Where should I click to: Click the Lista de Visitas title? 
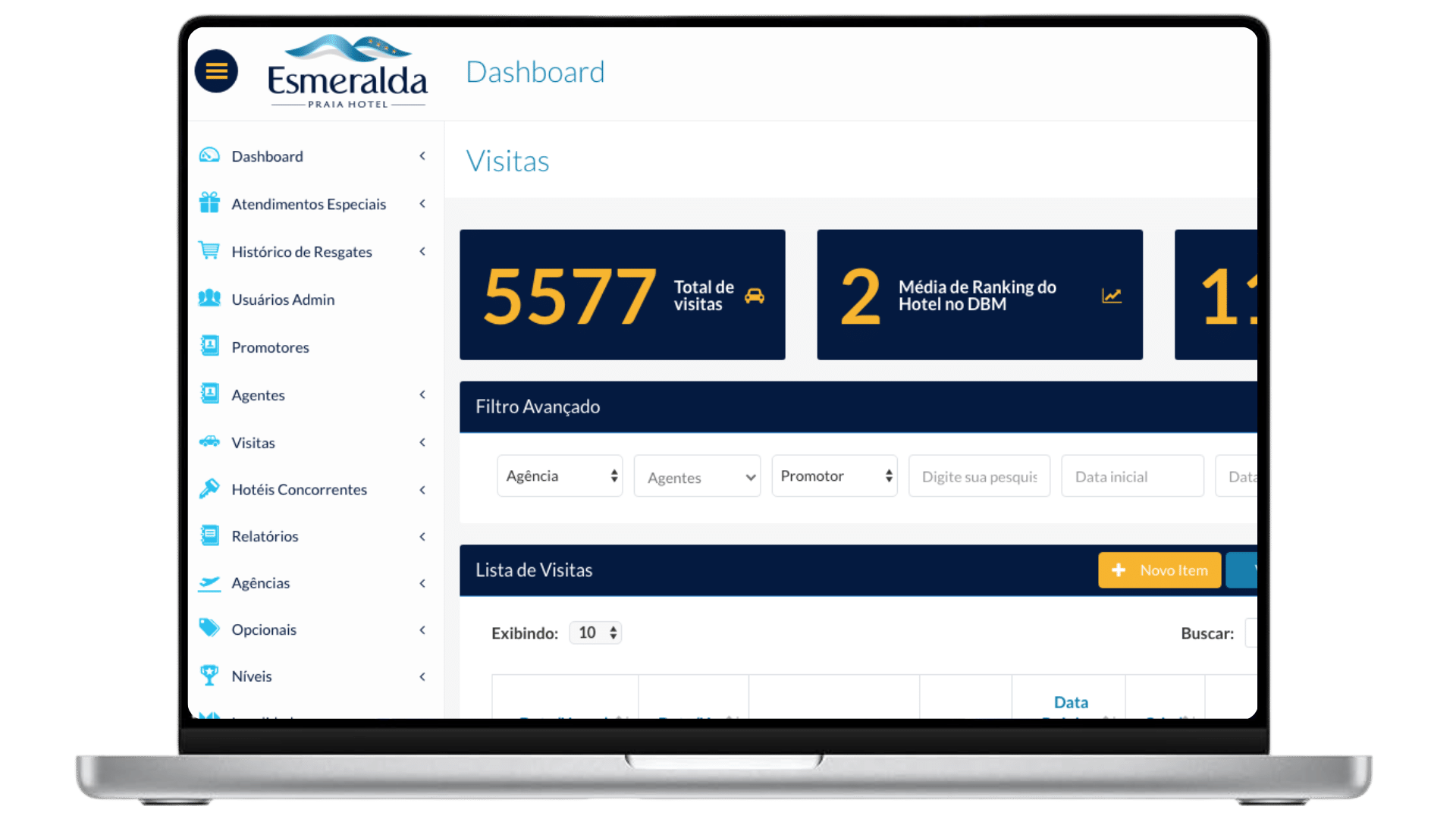pos(534,570)
